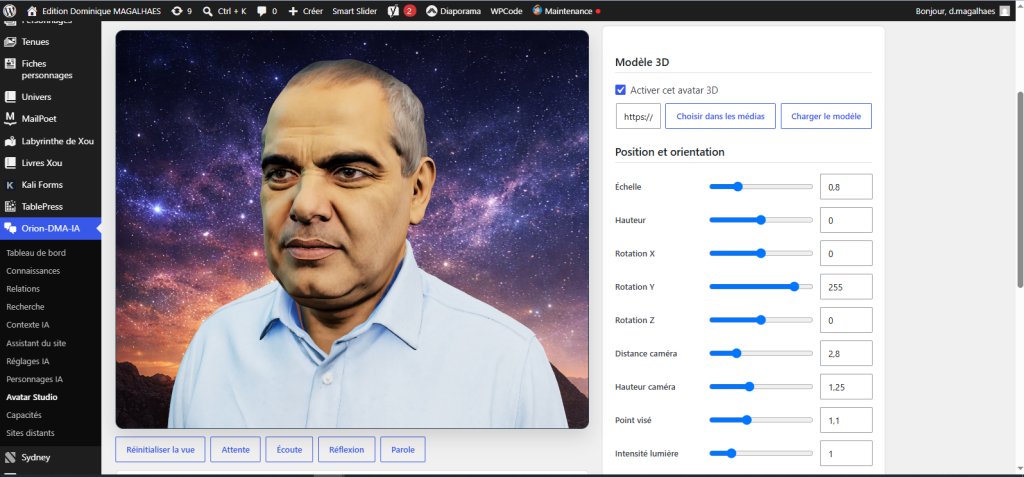Open Recherche submenu item
Screen dimensions: 1024x477
coord(25,306)
